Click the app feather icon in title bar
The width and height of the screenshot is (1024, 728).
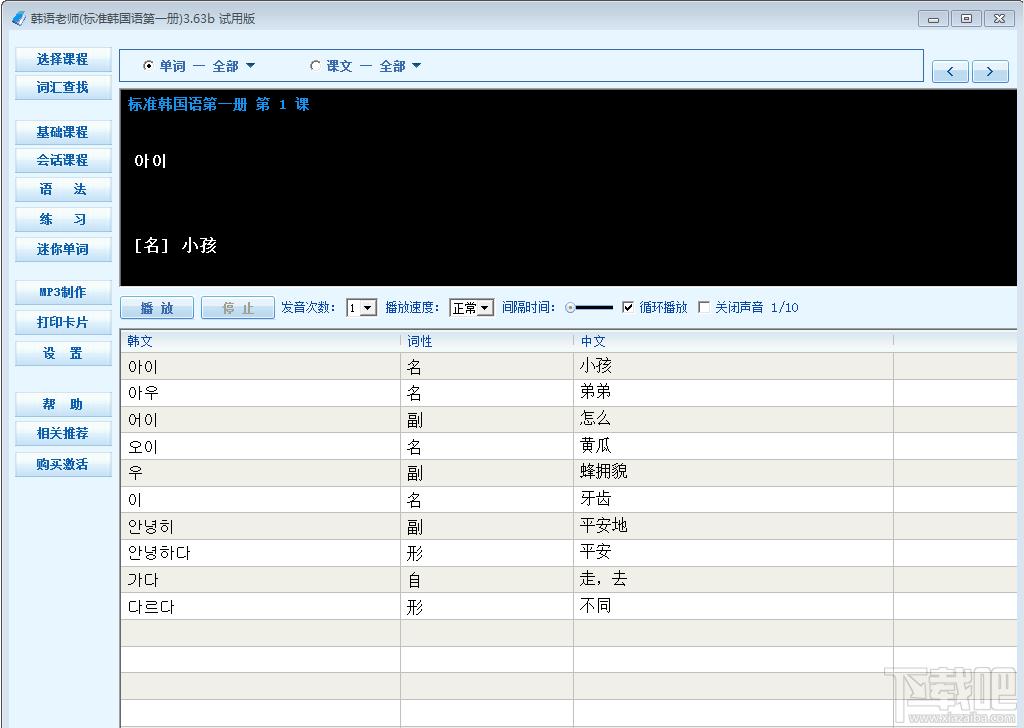18,18
